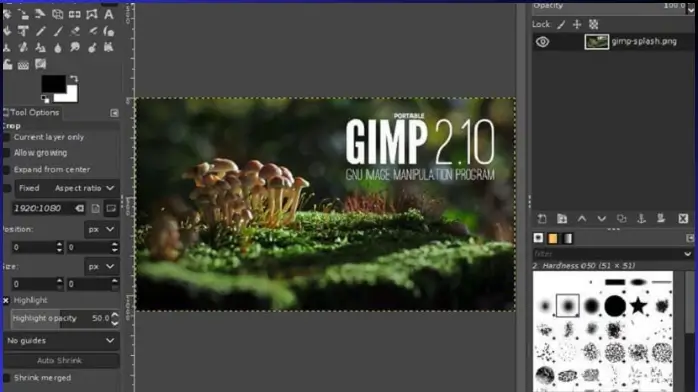Open the Size unit px dropdown
Viewport: 698px width, 392px height.
101,267
